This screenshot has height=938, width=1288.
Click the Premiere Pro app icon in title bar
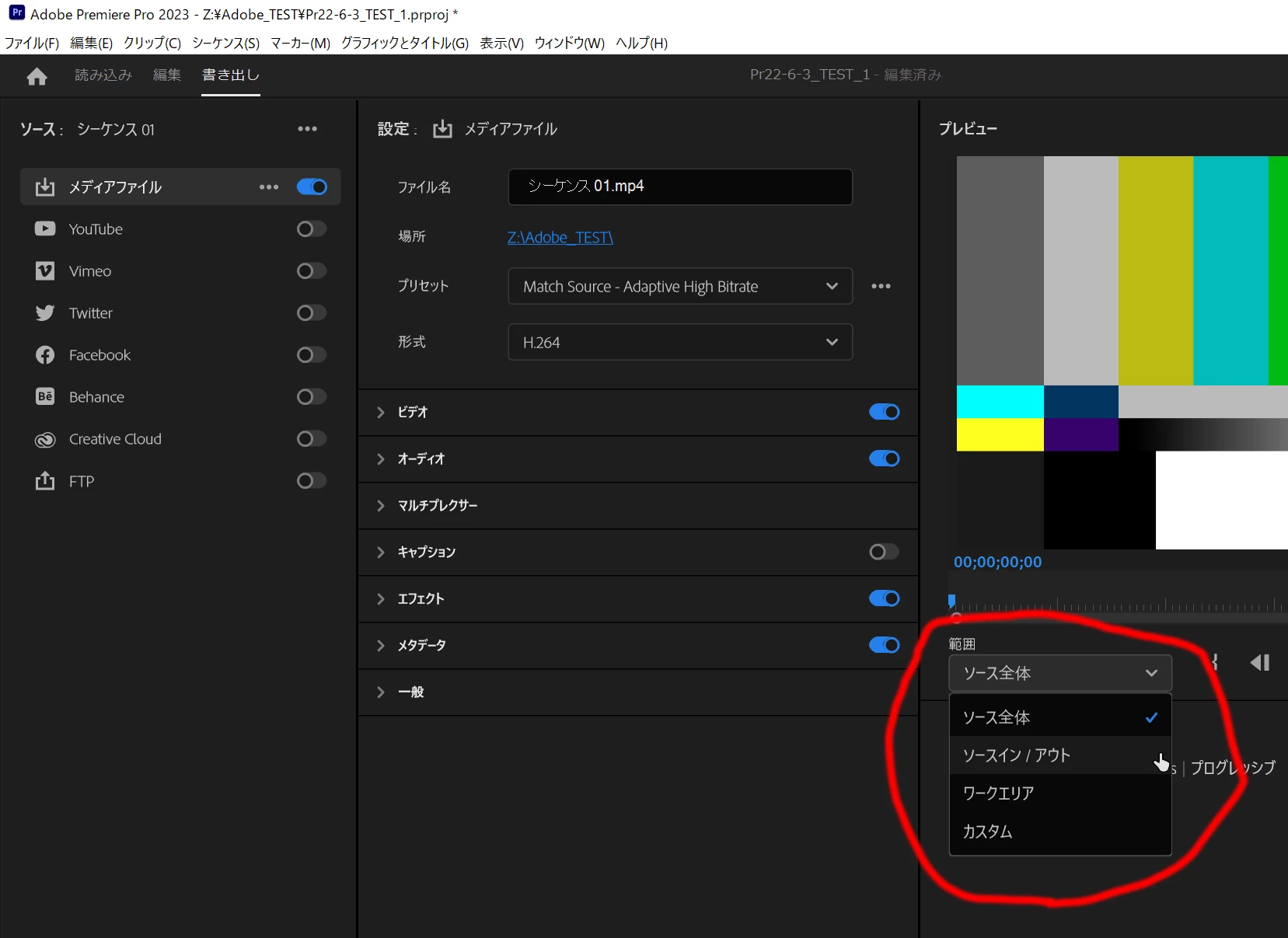pyautogui.click(x=16, y=13)
